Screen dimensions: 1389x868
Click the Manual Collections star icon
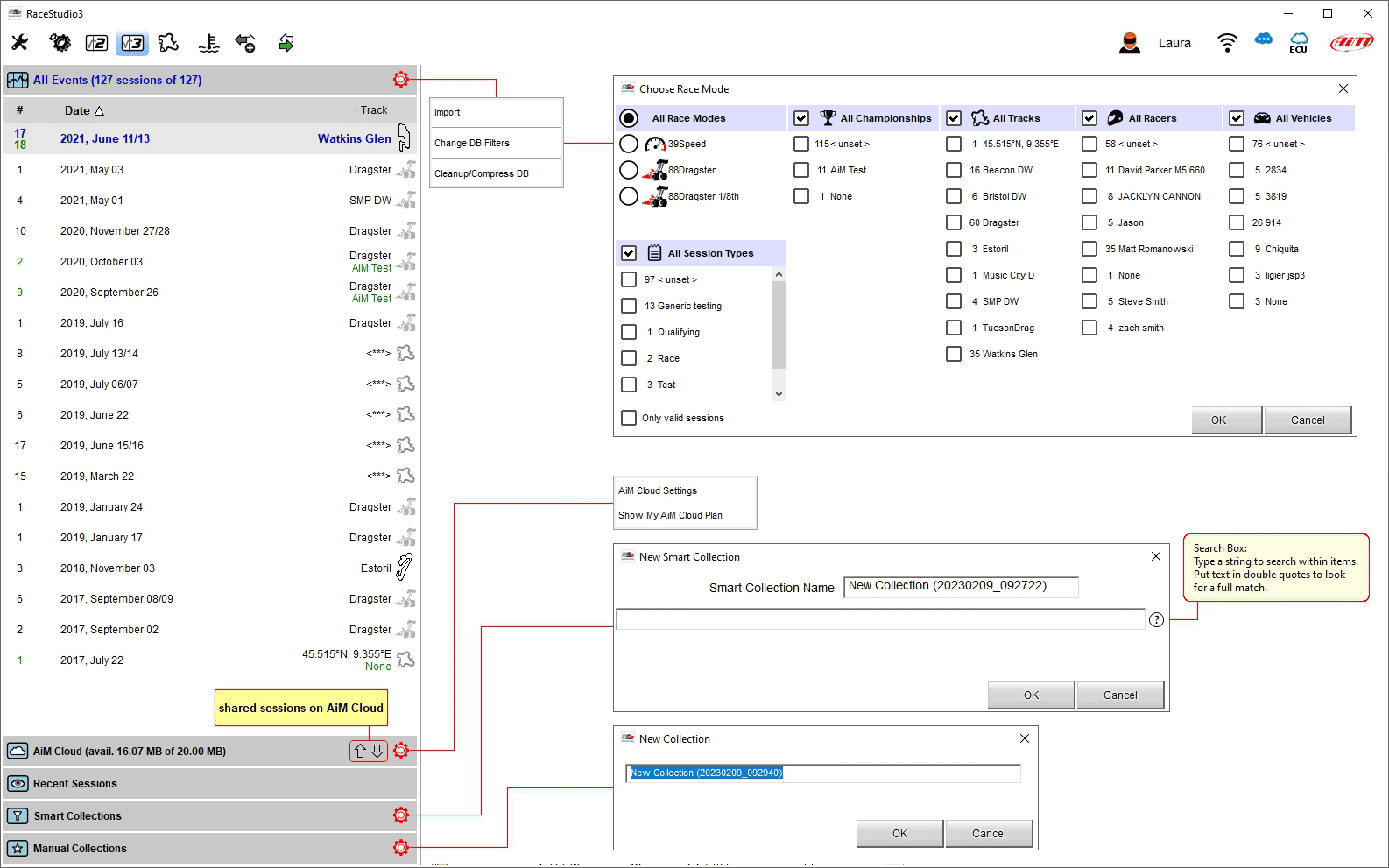click(18, 849)
